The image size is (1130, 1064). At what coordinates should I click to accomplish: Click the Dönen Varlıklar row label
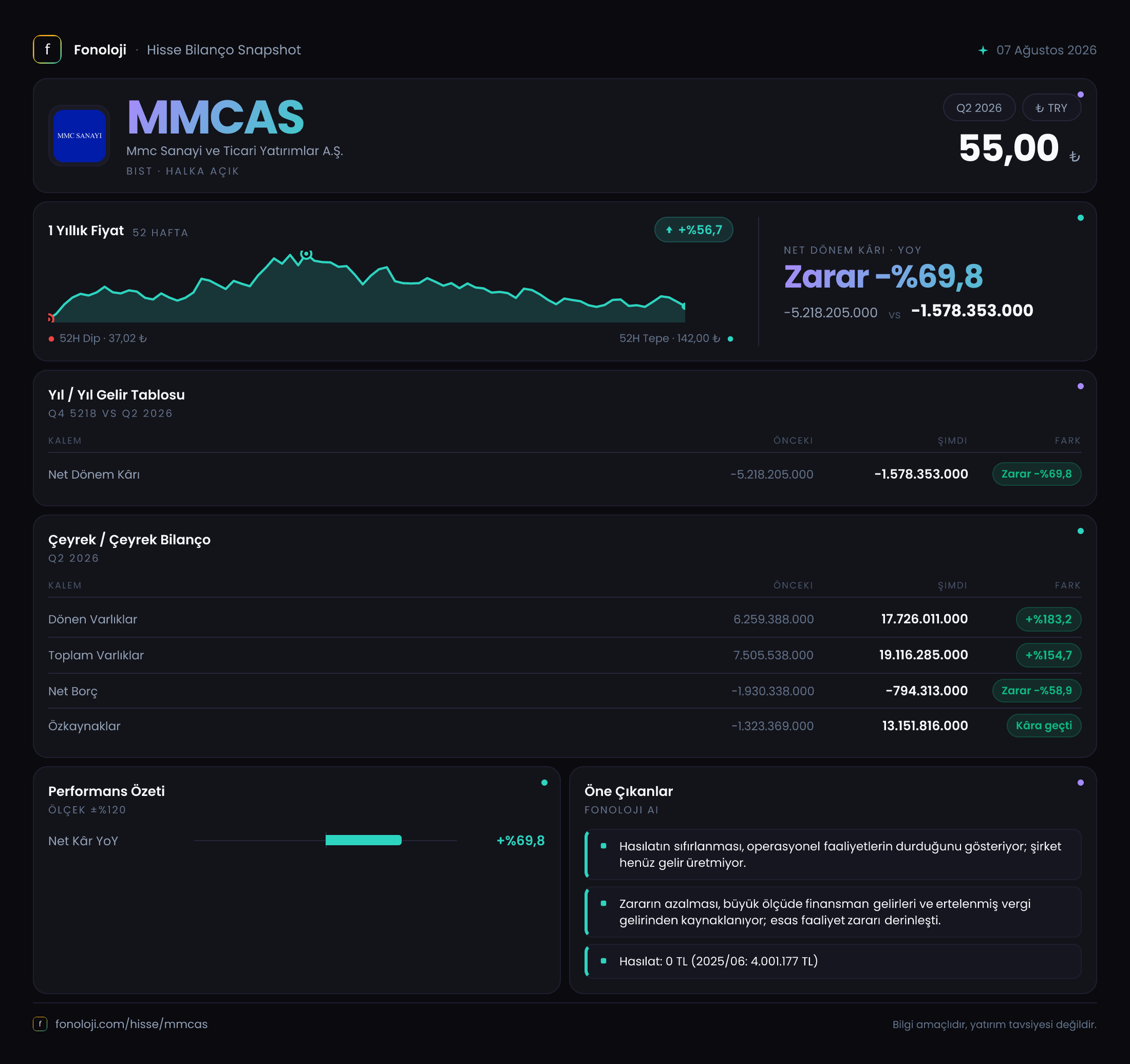(x=92, y=619)
